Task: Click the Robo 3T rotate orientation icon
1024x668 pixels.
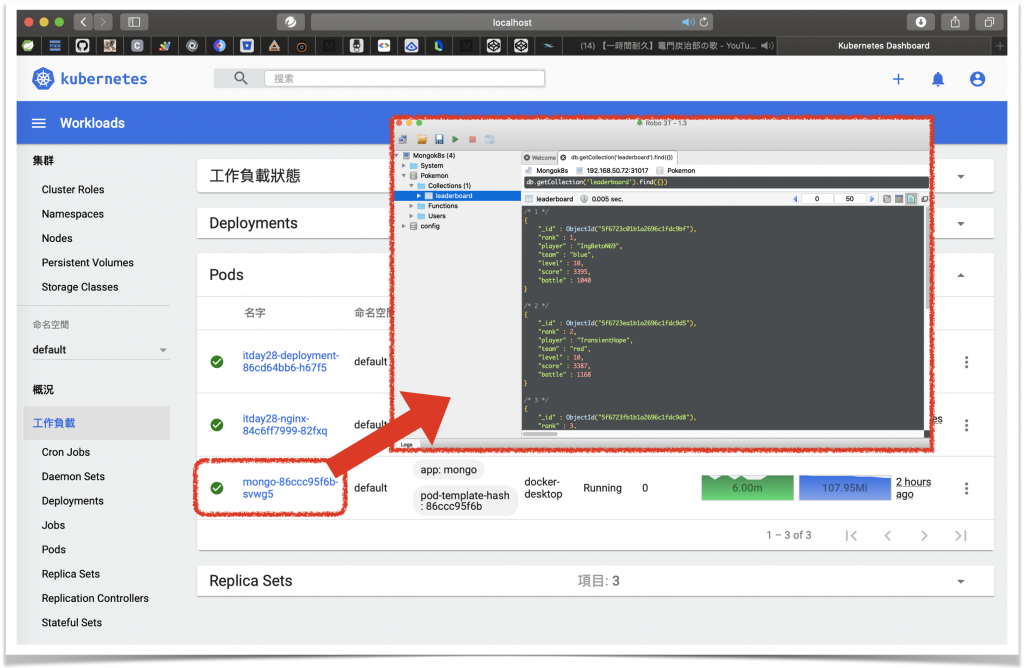Action: coord(490,139)
